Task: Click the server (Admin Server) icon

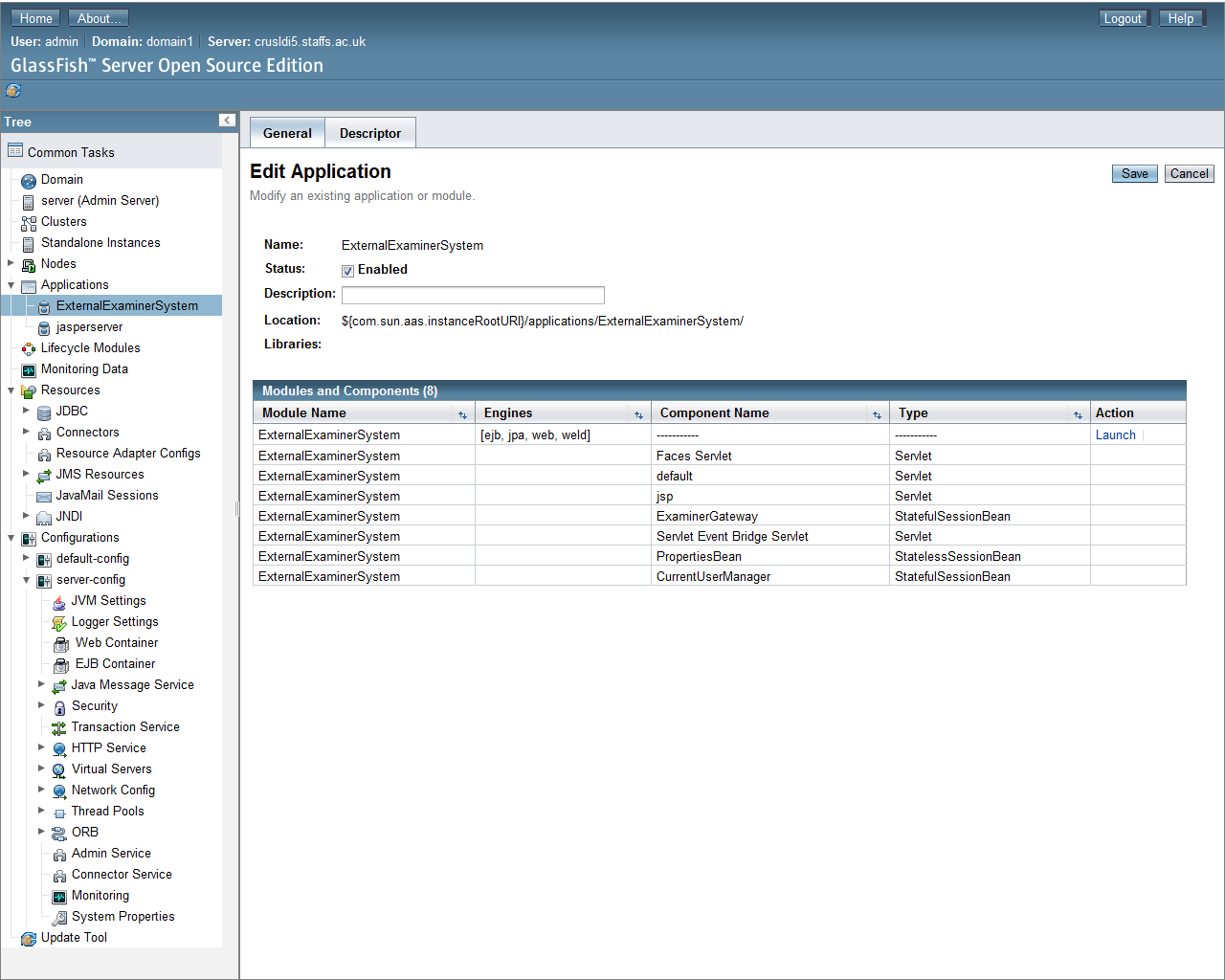Action: point(29,201)
